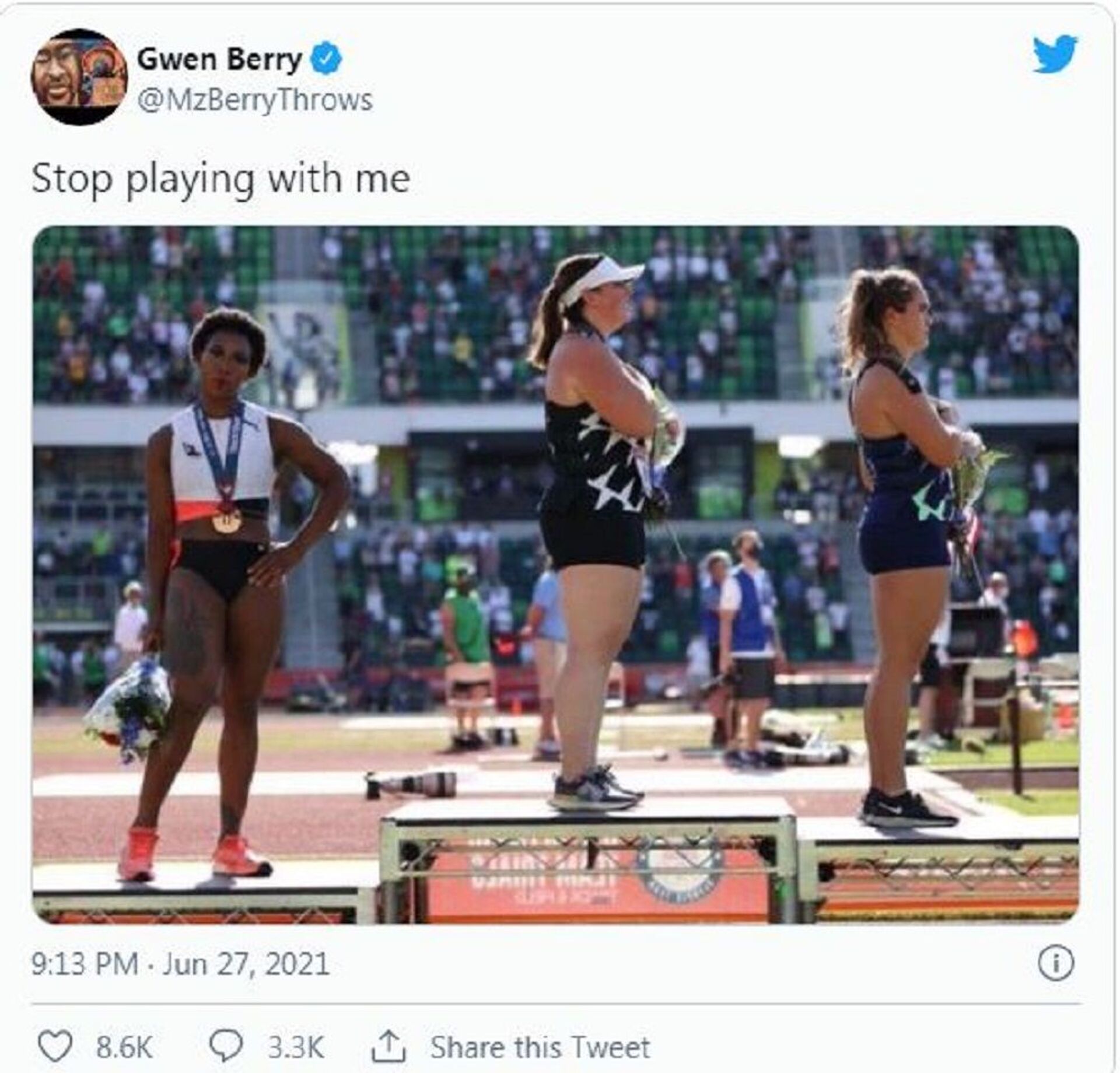Screen dimensions: 1120x1073
Task: Open the 9:13 PM Jun 27, 2021 timestamp
Action: pyautogui.click(x=180, y=964)
